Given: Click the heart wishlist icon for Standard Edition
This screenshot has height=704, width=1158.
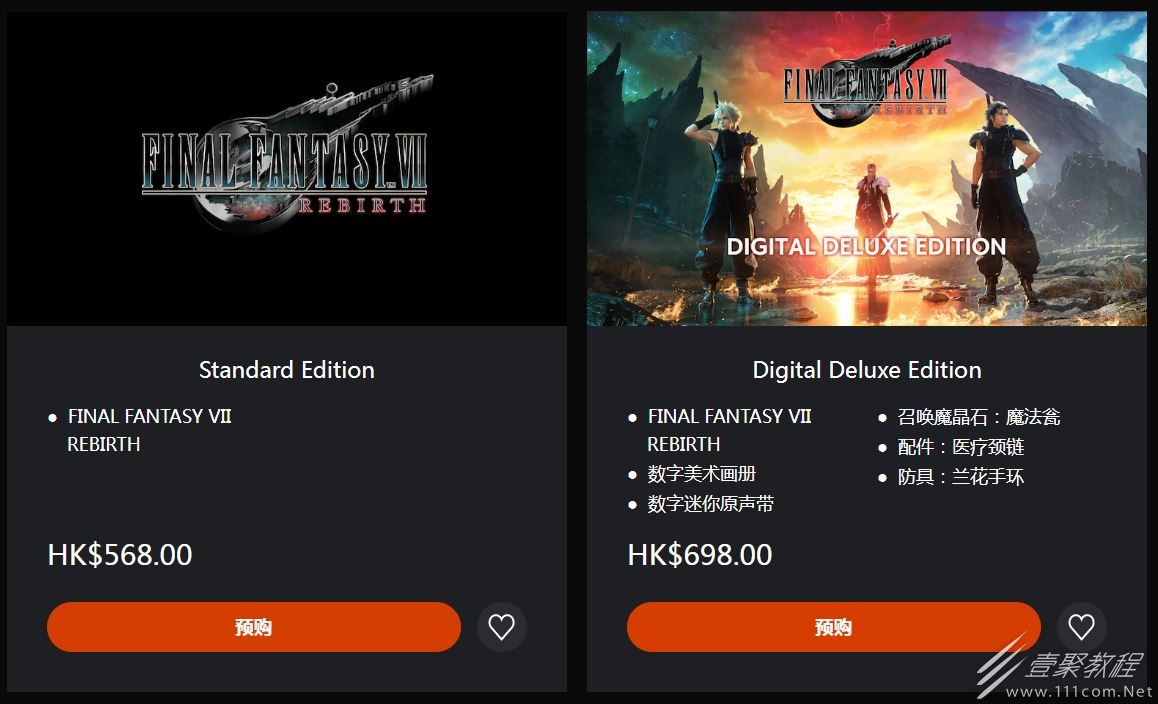Looking at the screenshot, I should point(501,627).
